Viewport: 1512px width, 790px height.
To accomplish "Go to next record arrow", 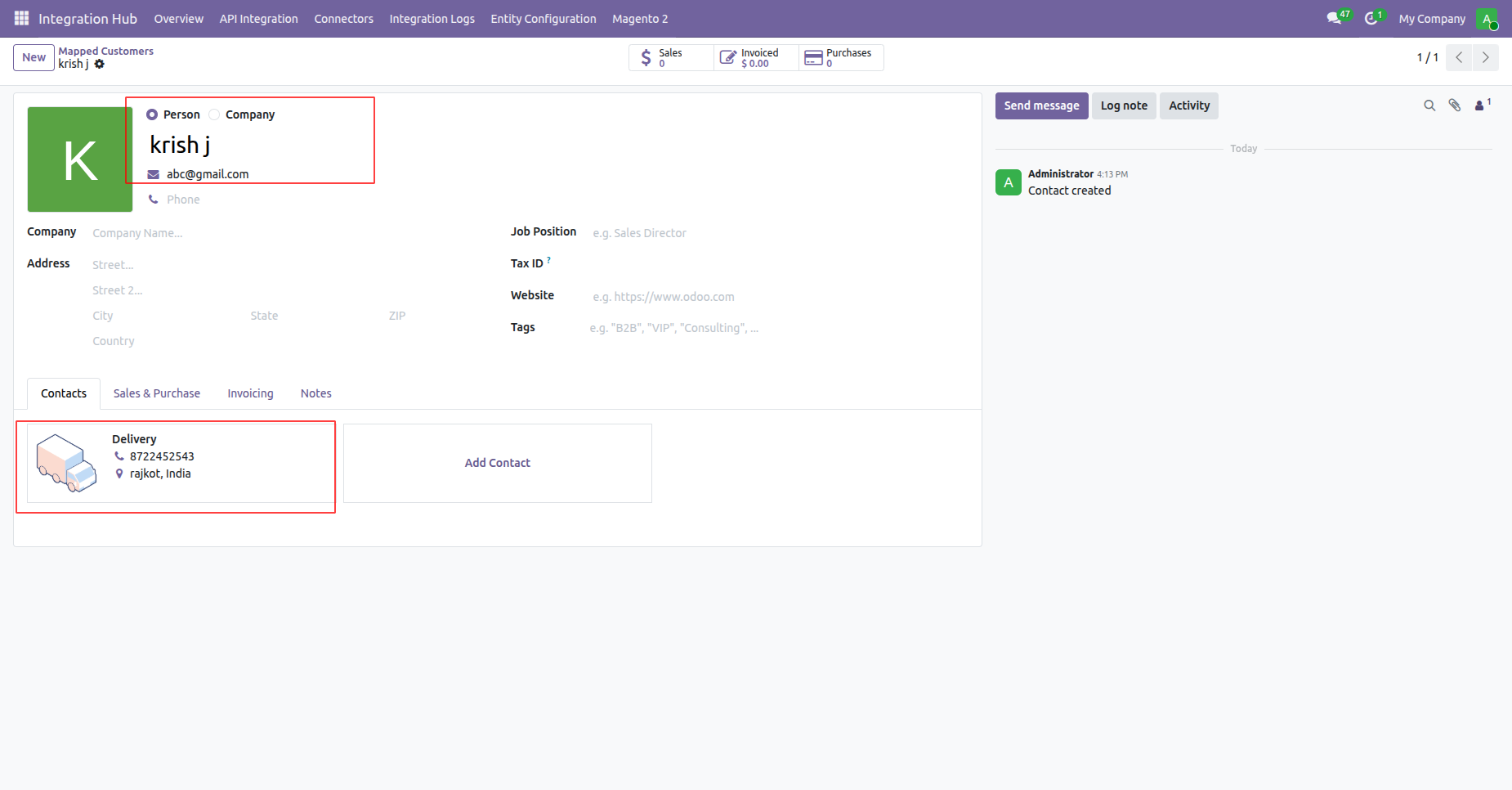I will (1485, 57).
